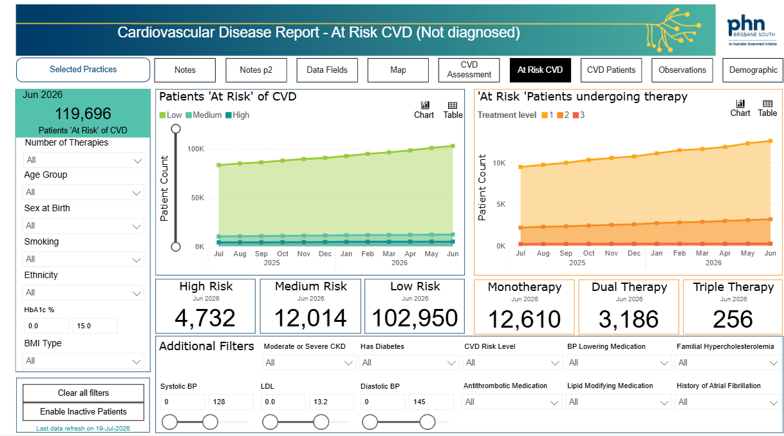
Task: Open the CVD Patients tab
Action: coord(611,70)
